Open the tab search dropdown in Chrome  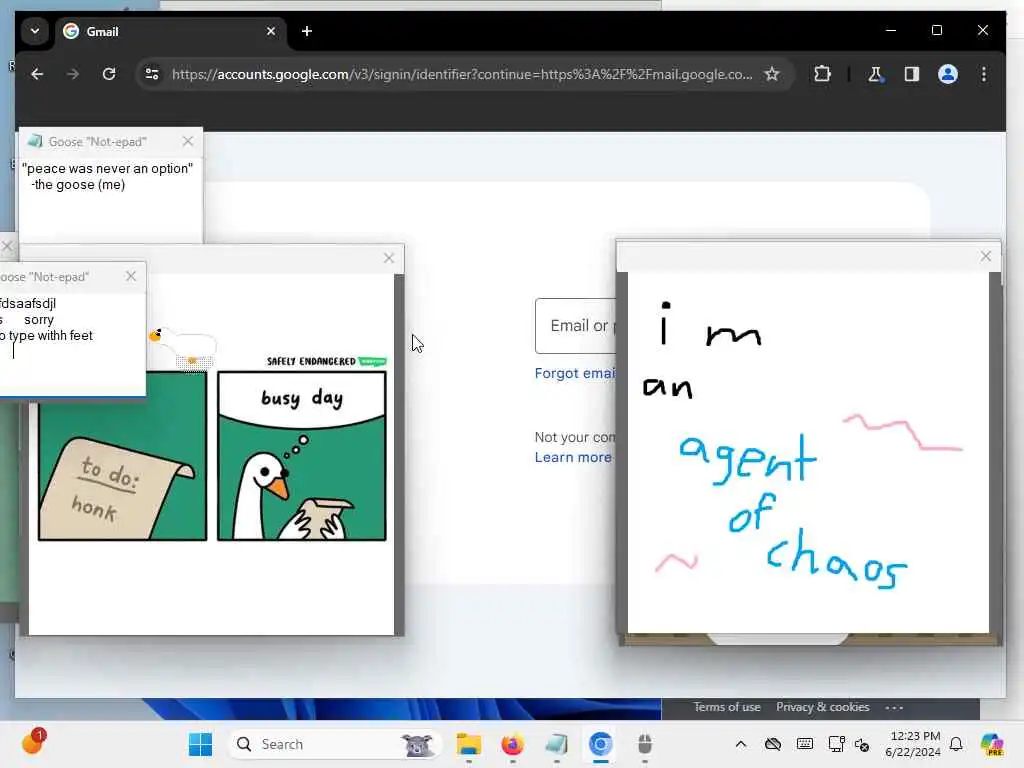tap(35, 31)
